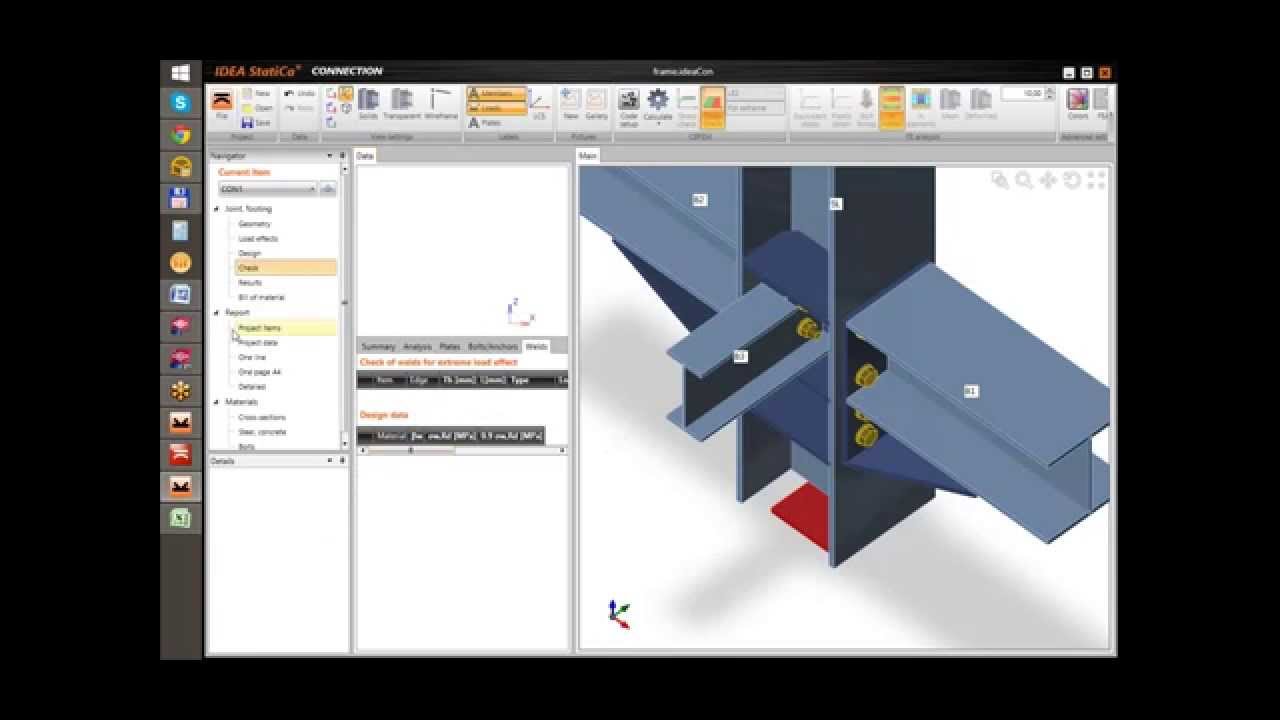Select Check in the navigator
The width and height of the screenshot is (1280, 720).
[x=286, y=268]
